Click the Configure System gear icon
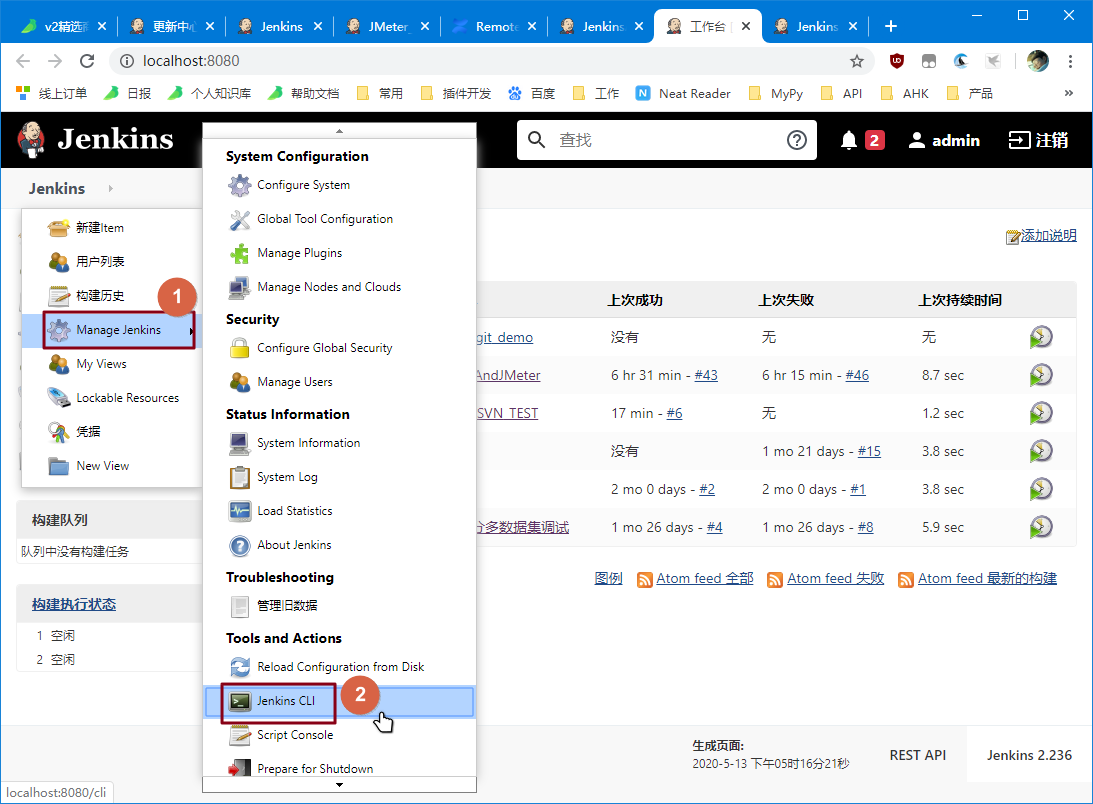 tap(240, 185)
